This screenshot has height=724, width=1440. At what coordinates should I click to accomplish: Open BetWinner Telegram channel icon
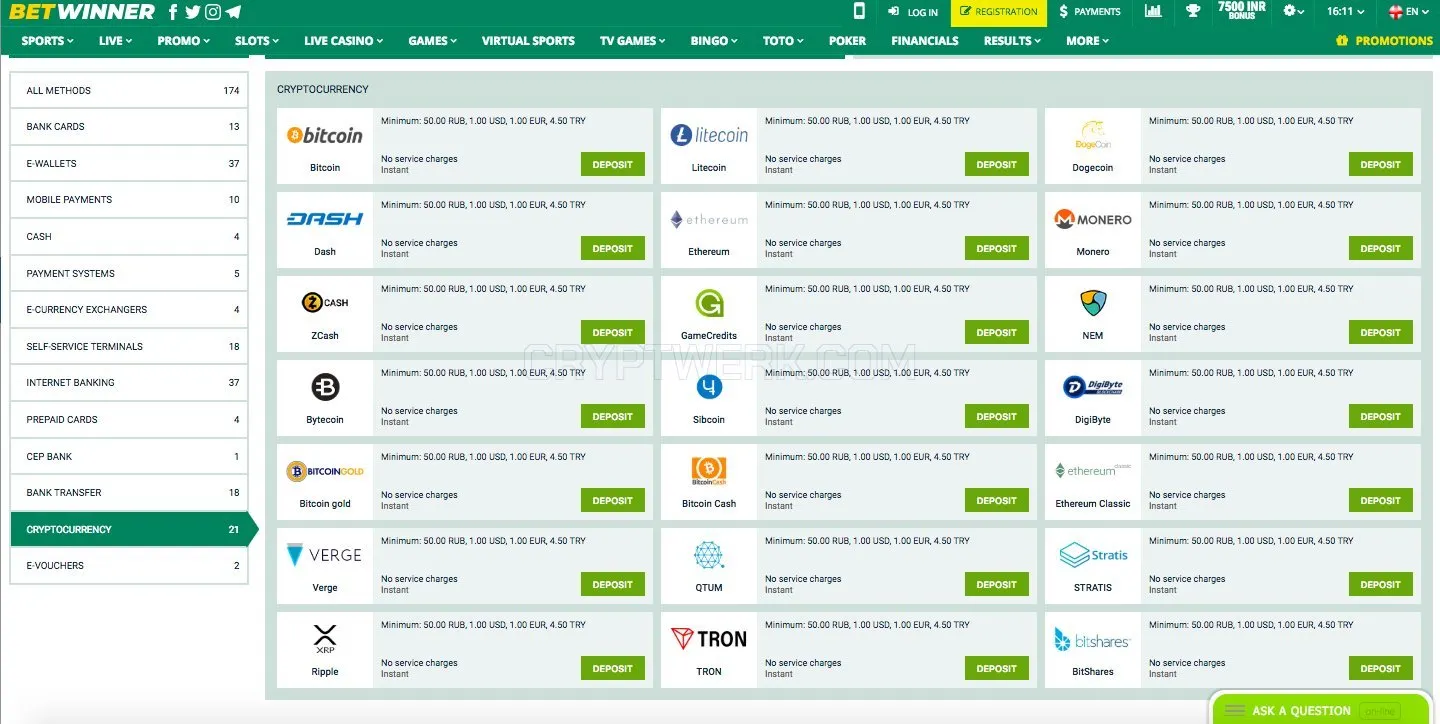pyautogui.click(x=233, y=12)
